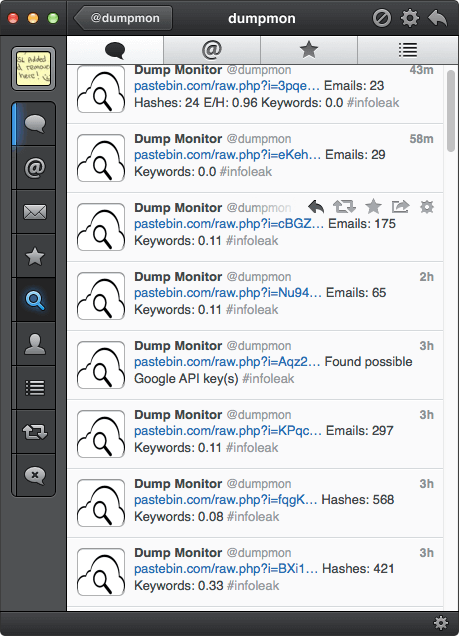Click avatar of the 58m tweet

tap(101, 158)
